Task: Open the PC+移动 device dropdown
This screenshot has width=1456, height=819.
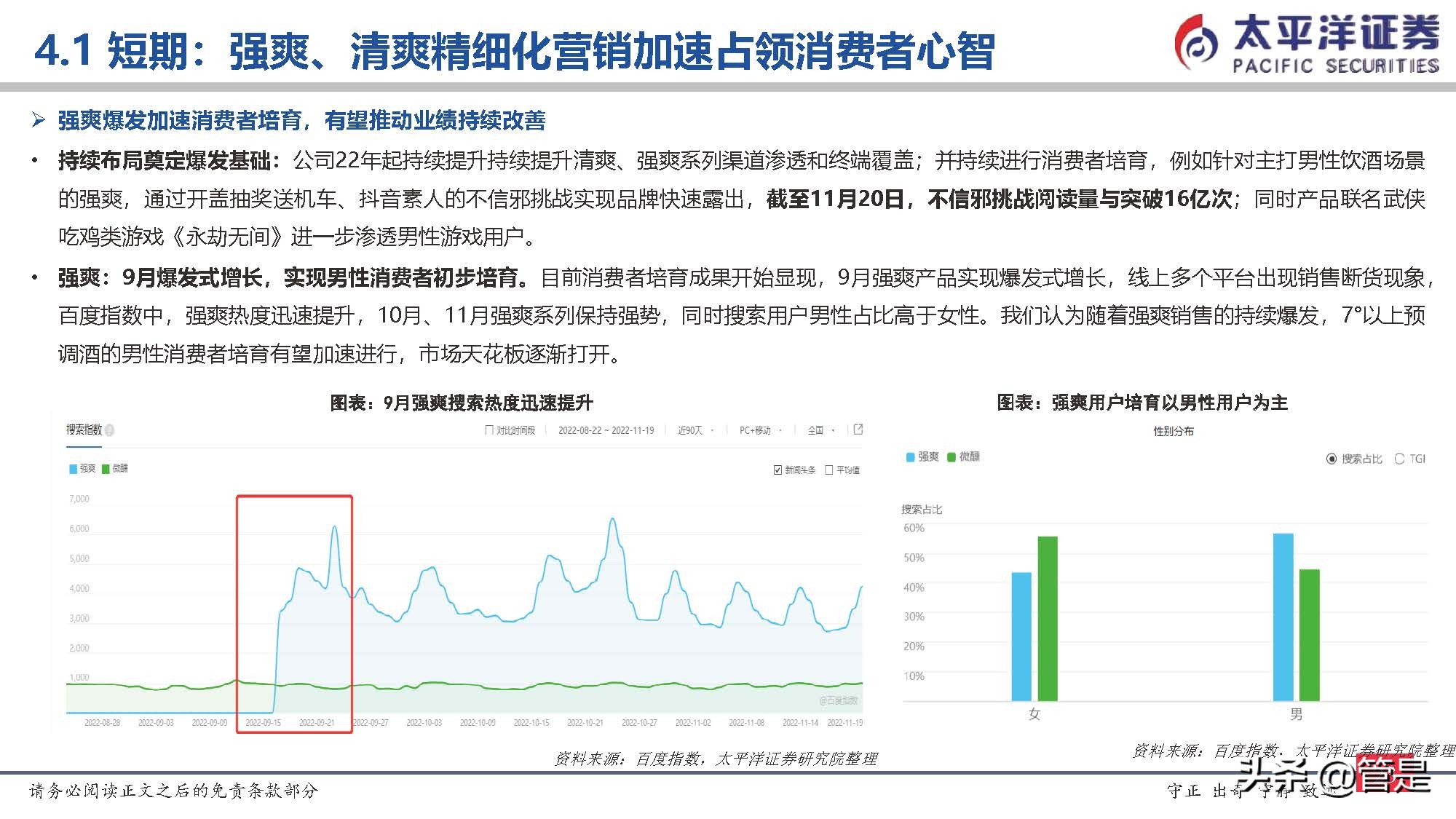Action: (x=757, y=430)
